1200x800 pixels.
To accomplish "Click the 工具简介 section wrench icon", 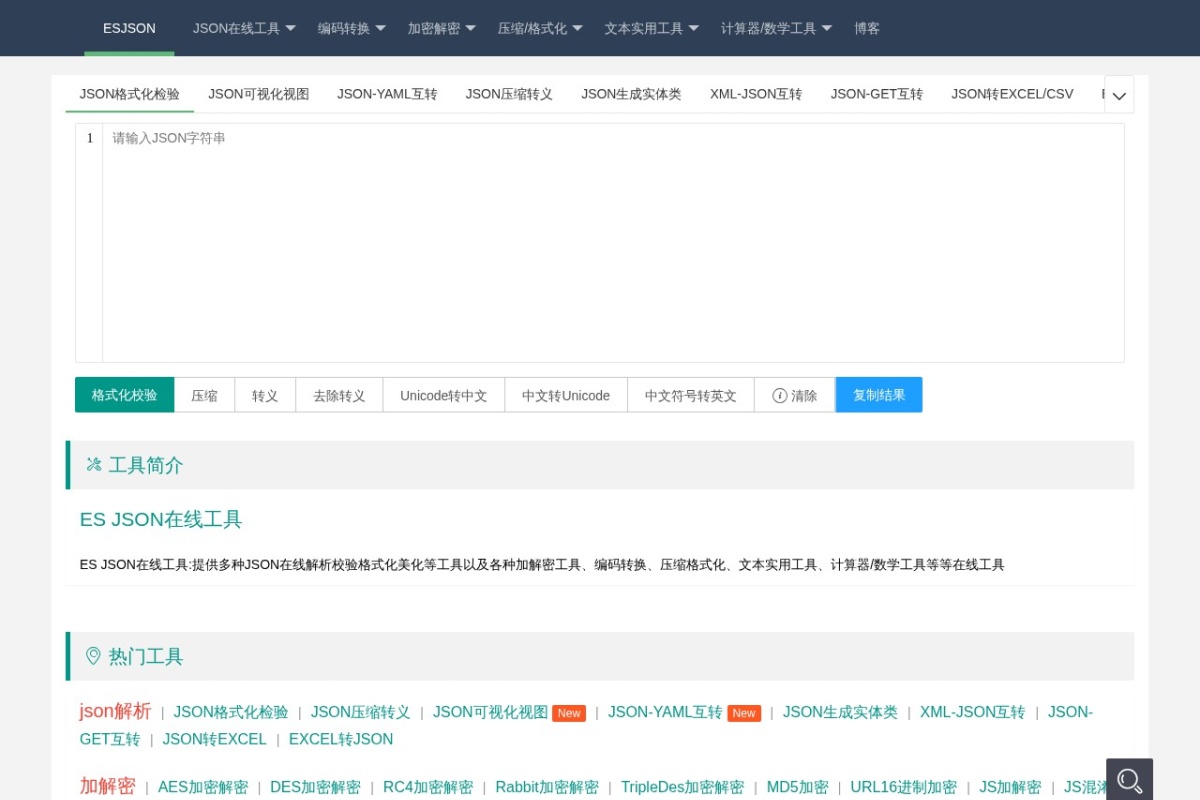I will click(x=94, y=464).
